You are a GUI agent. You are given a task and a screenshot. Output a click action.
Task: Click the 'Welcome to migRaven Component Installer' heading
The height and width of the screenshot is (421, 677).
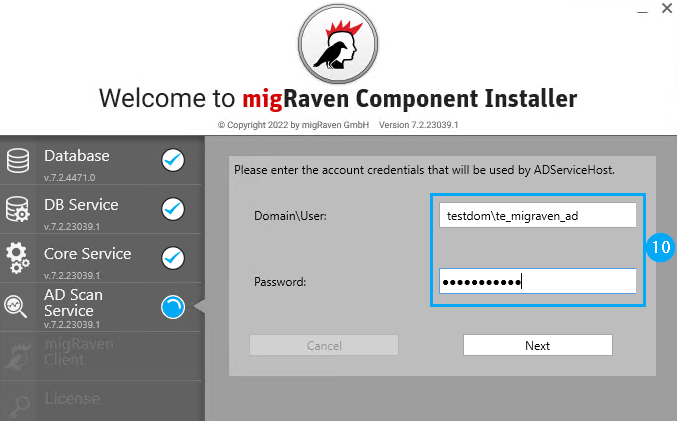(338, 98)
